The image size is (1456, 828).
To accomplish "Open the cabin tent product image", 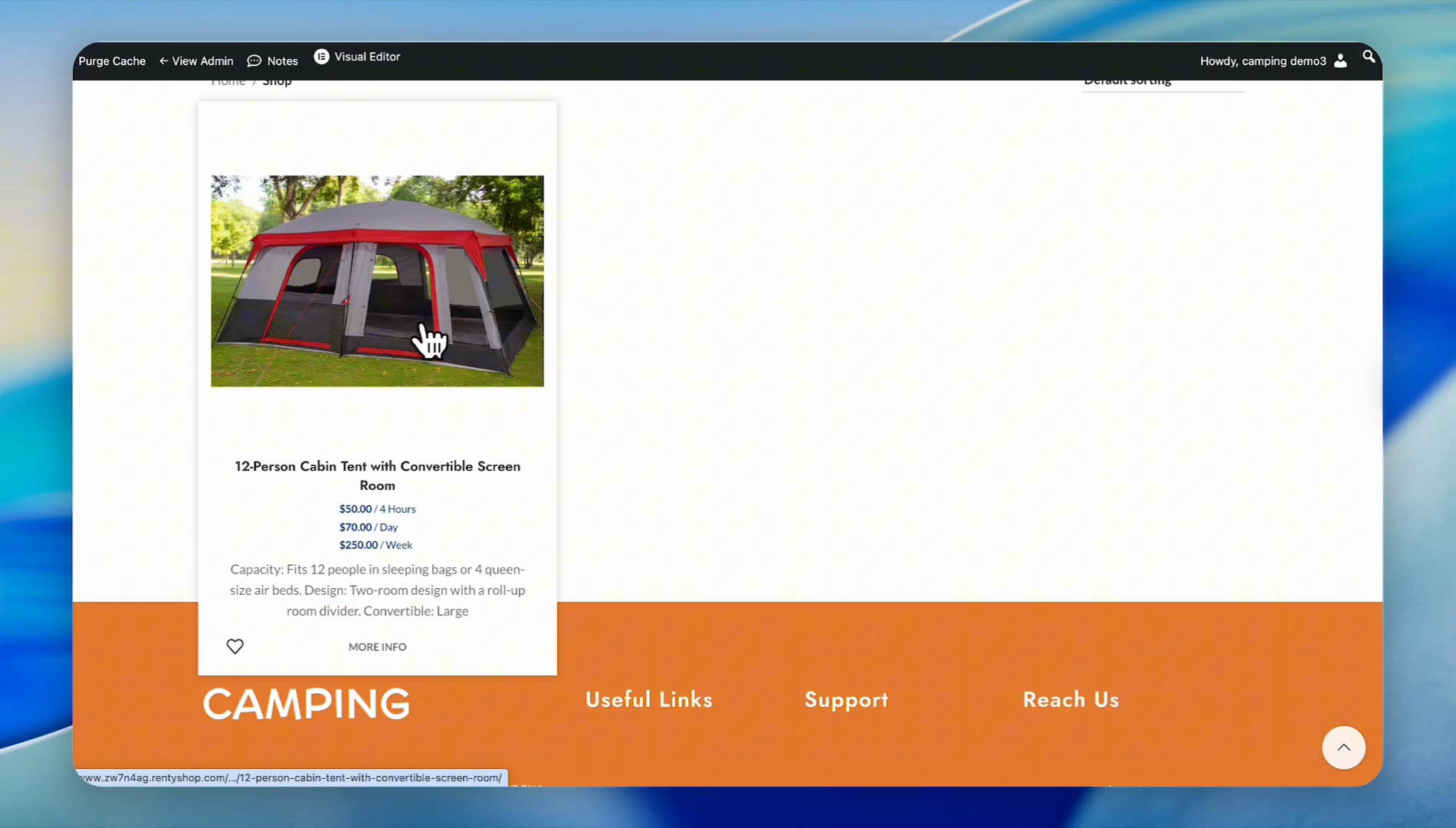I will click(377, 281).
